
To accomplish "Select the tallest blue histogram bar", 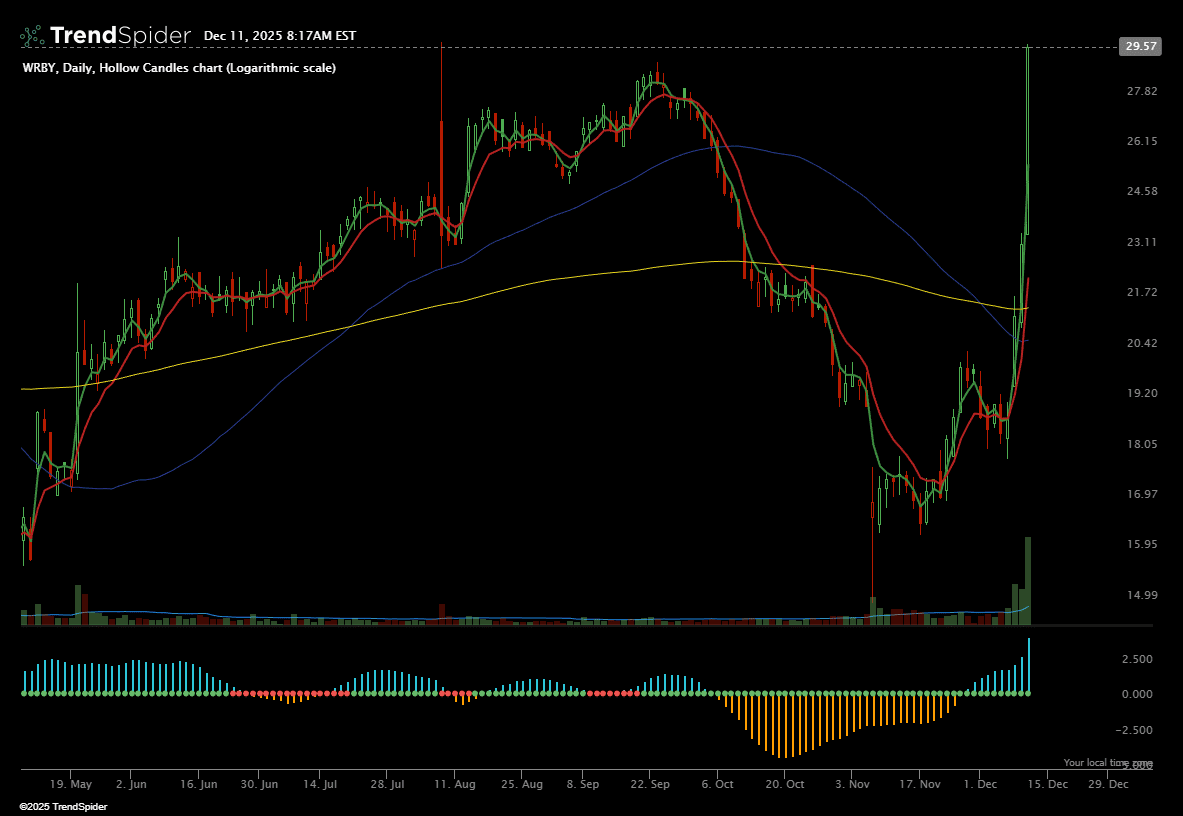I will coord(1028,664).
